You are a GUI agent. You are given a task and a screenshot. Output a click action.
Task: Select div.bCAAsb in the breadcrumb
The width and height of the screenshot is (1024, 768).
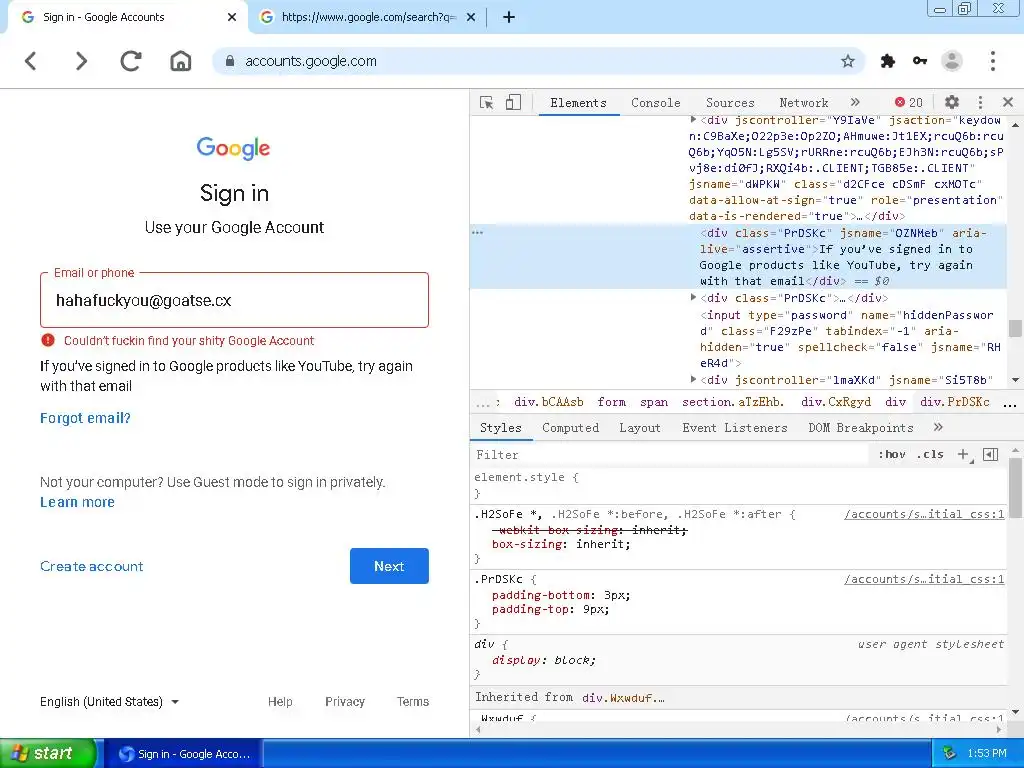548,402
